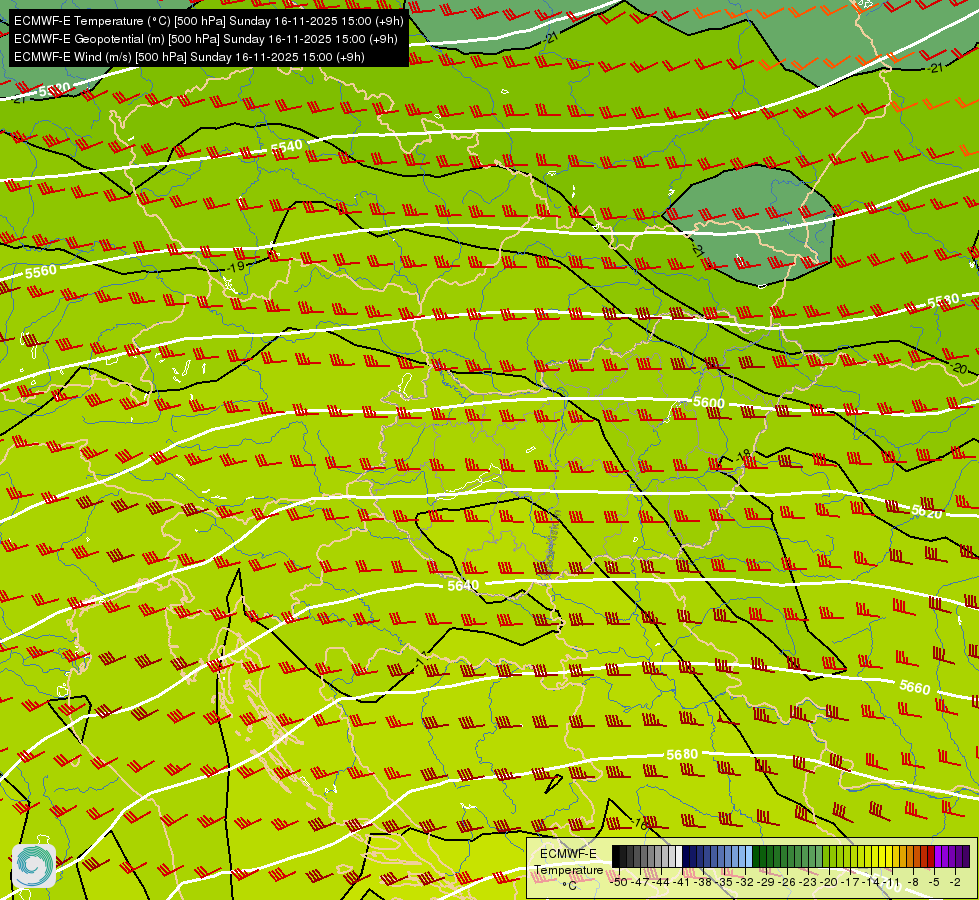Viewport: 979px width, 900px height.
Task: Select the ECMWF-E Wind title line
Action: (x=189, y=57)
